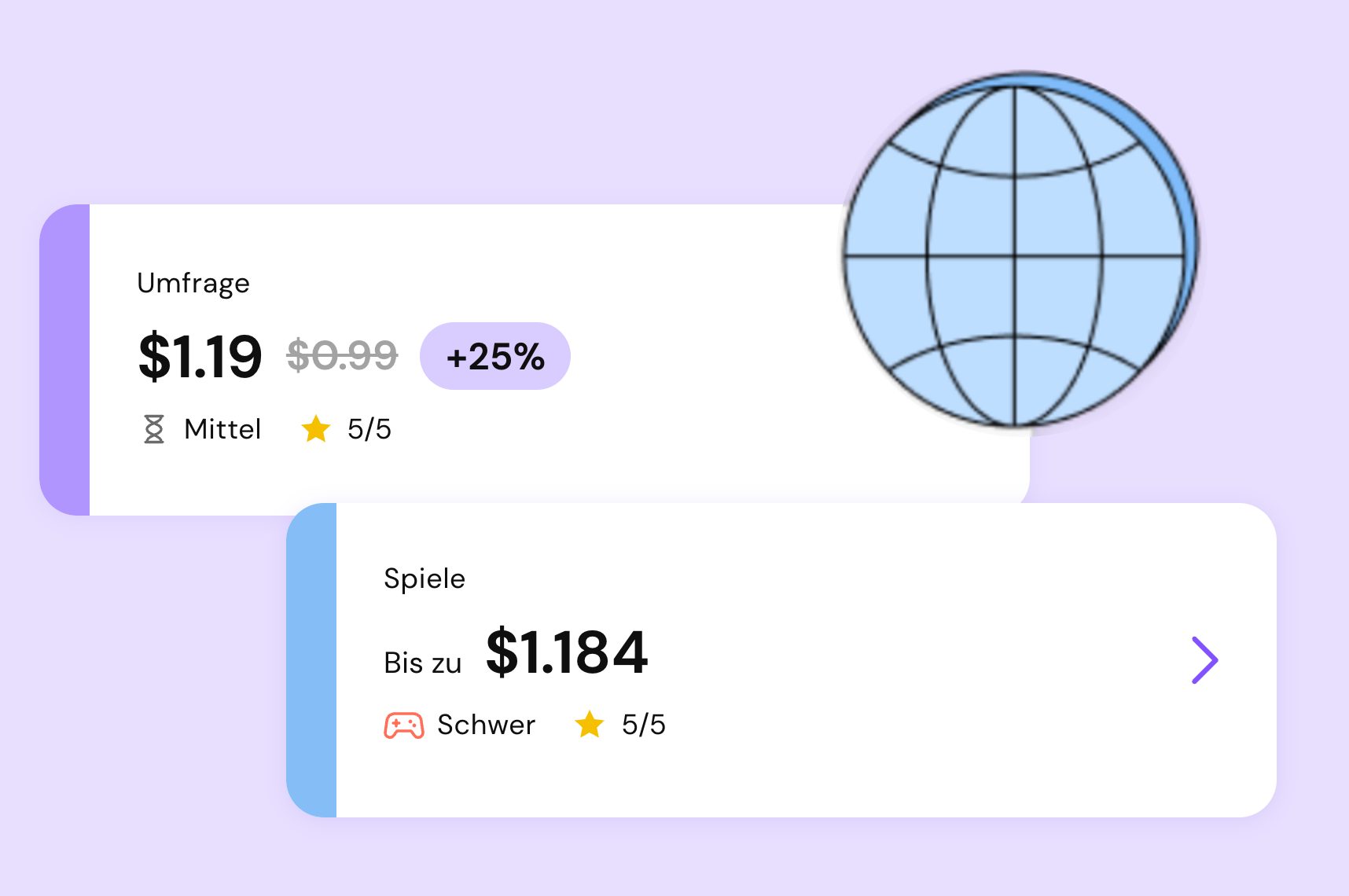The height and width of the screenshot is (896, 1349).
Task: Click the crossed-out $0.99 price
Action: [342, 355]
